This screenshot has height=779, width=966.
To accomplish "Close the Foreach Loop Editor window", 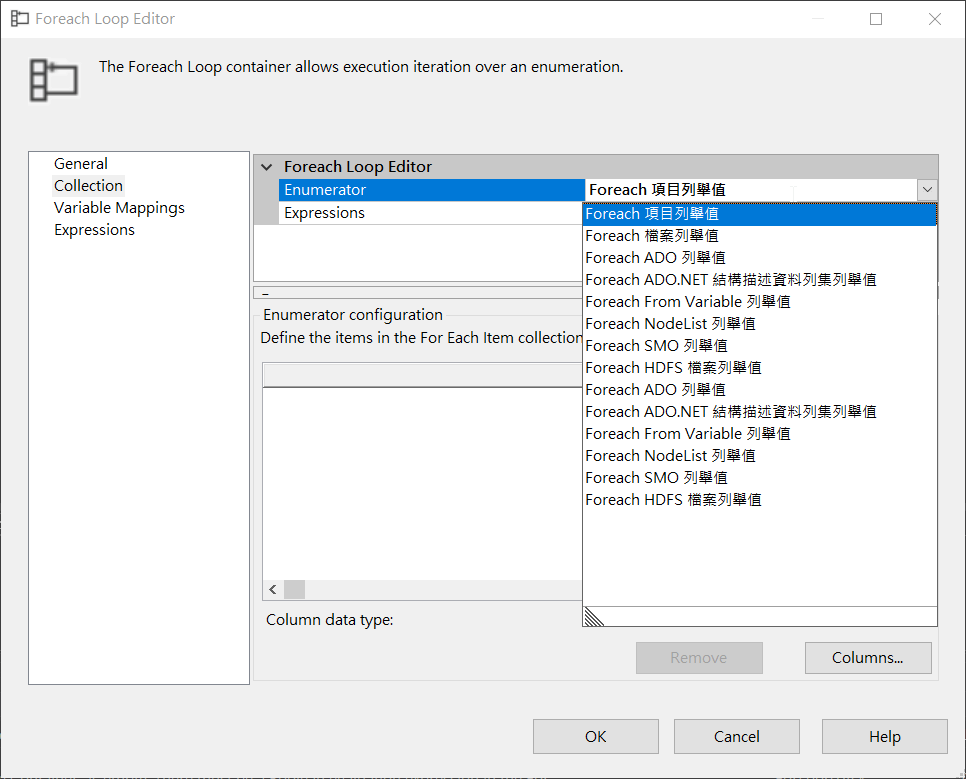I will [934, 19].
